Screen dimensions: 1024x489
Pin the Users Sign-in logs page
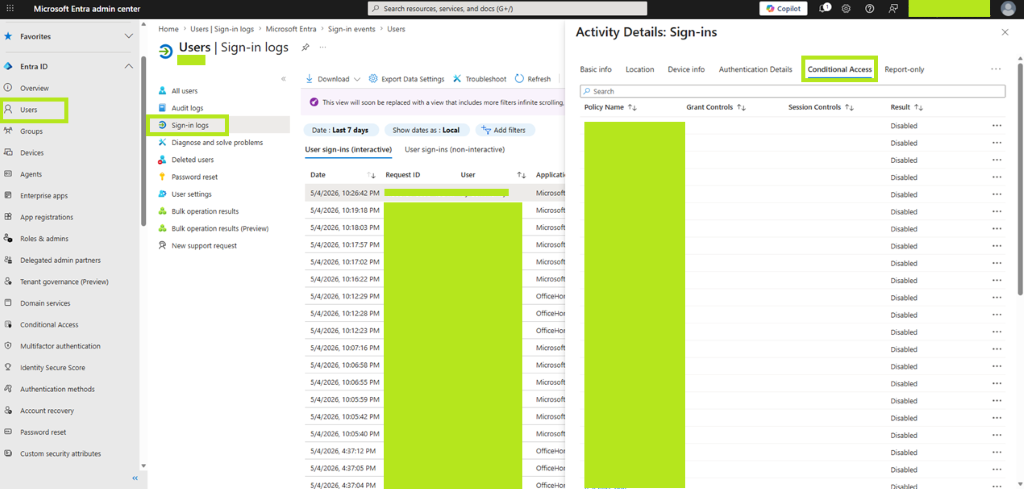(x=305, y=47)
